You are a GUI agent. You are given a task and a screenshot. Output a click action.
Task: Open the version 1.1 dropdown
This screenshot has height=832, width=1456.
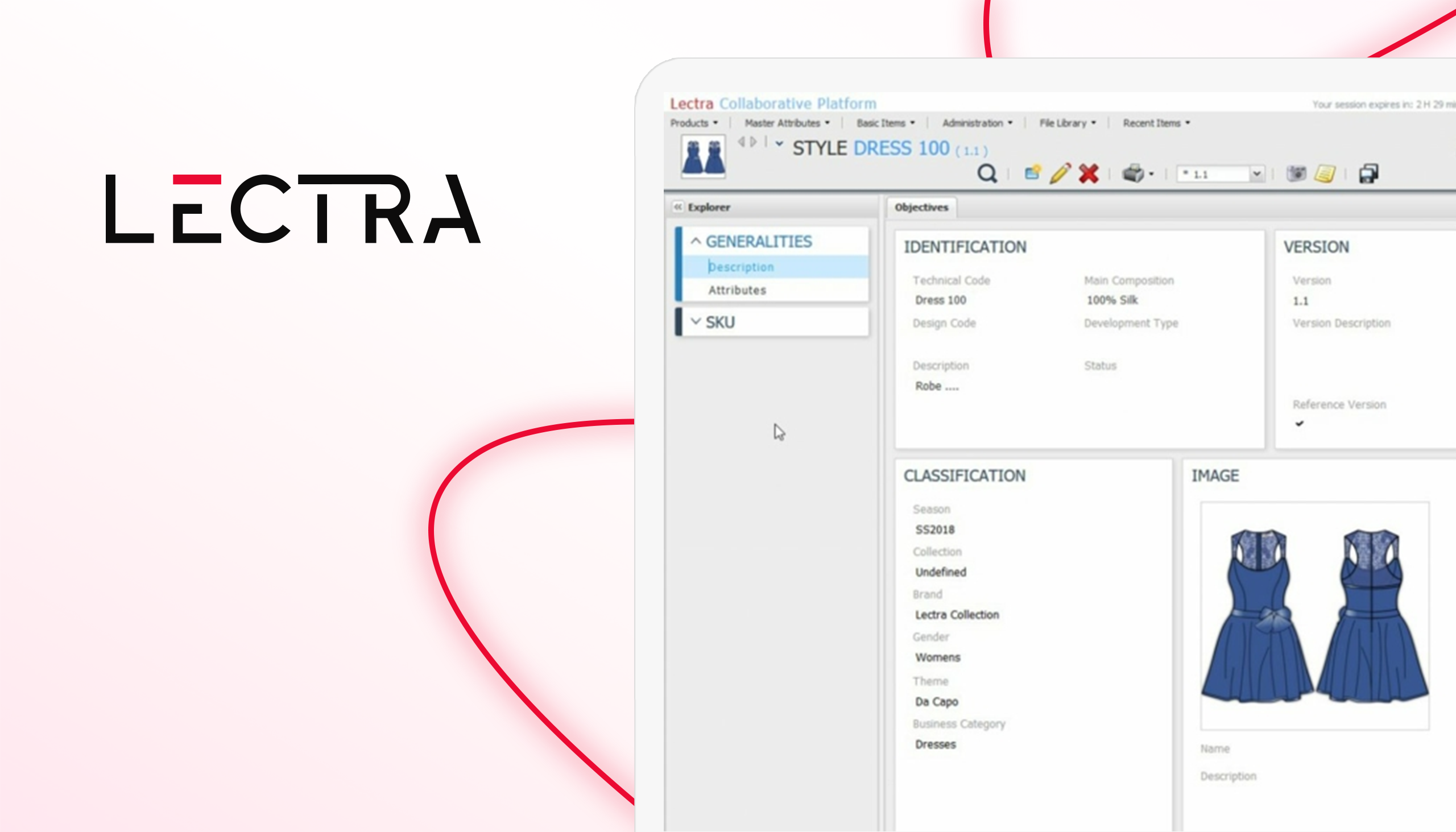click(1256, 173)
